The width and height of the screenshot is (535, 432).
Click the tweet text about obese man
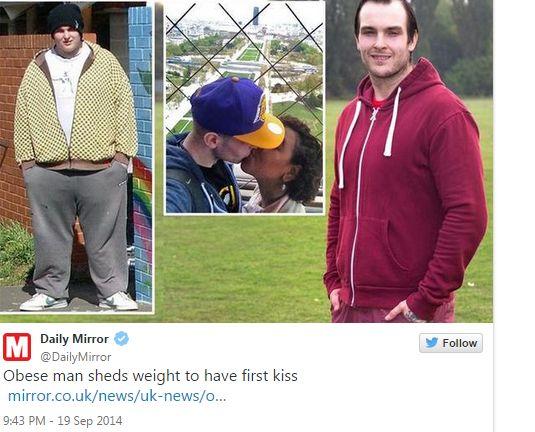[x=150, y=376]
